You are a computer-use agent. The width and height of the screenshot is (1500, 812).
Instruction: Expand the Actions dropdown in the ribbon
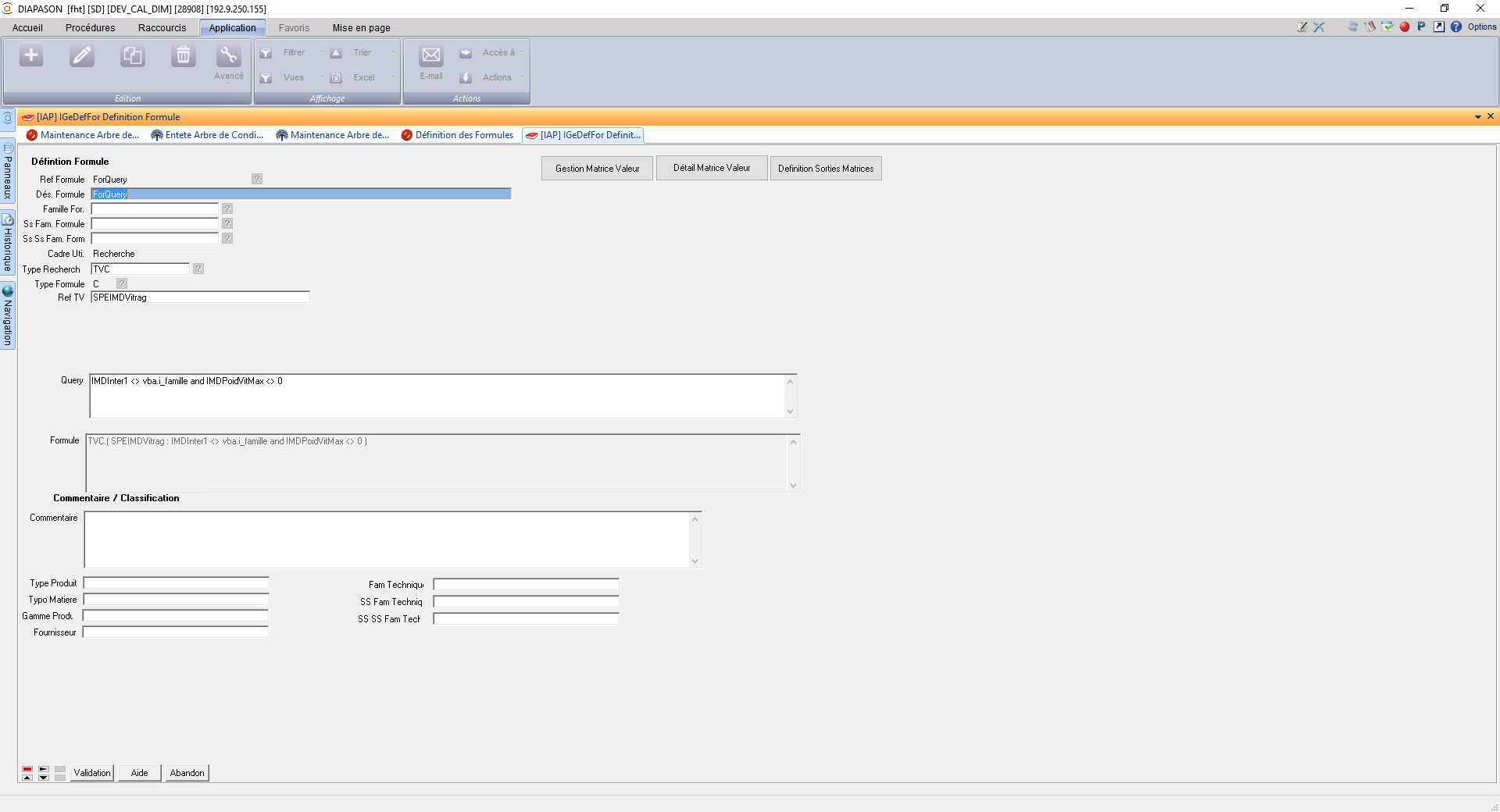point(522,77)
